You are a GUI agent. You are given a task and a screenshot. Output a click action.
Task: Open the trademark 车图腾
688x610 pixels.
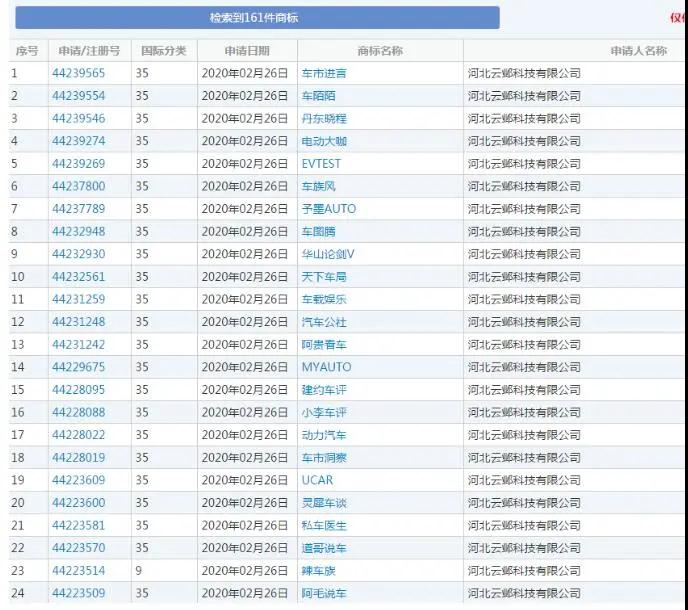click(x=319, y=231)
